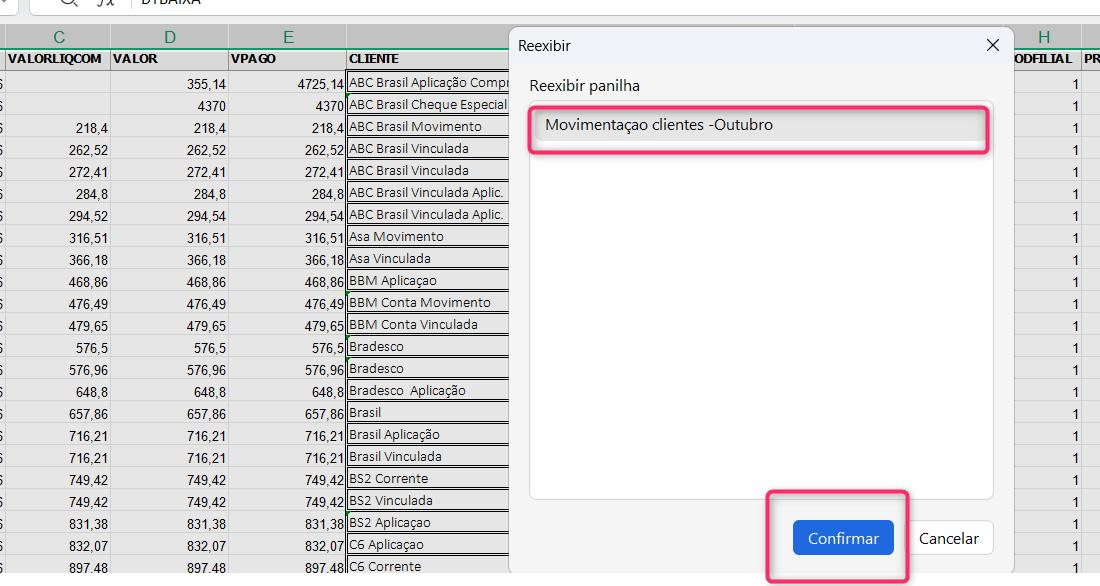
Task: Select the 'ABC Brasil Movimento' cell
Action: 428,127
